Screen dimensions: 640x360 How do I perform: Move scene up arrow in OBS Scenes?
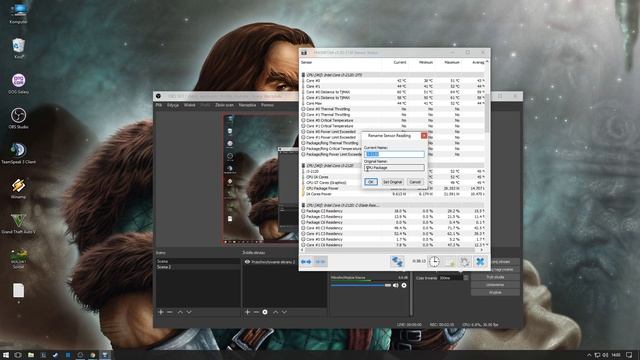click(180, 312)
